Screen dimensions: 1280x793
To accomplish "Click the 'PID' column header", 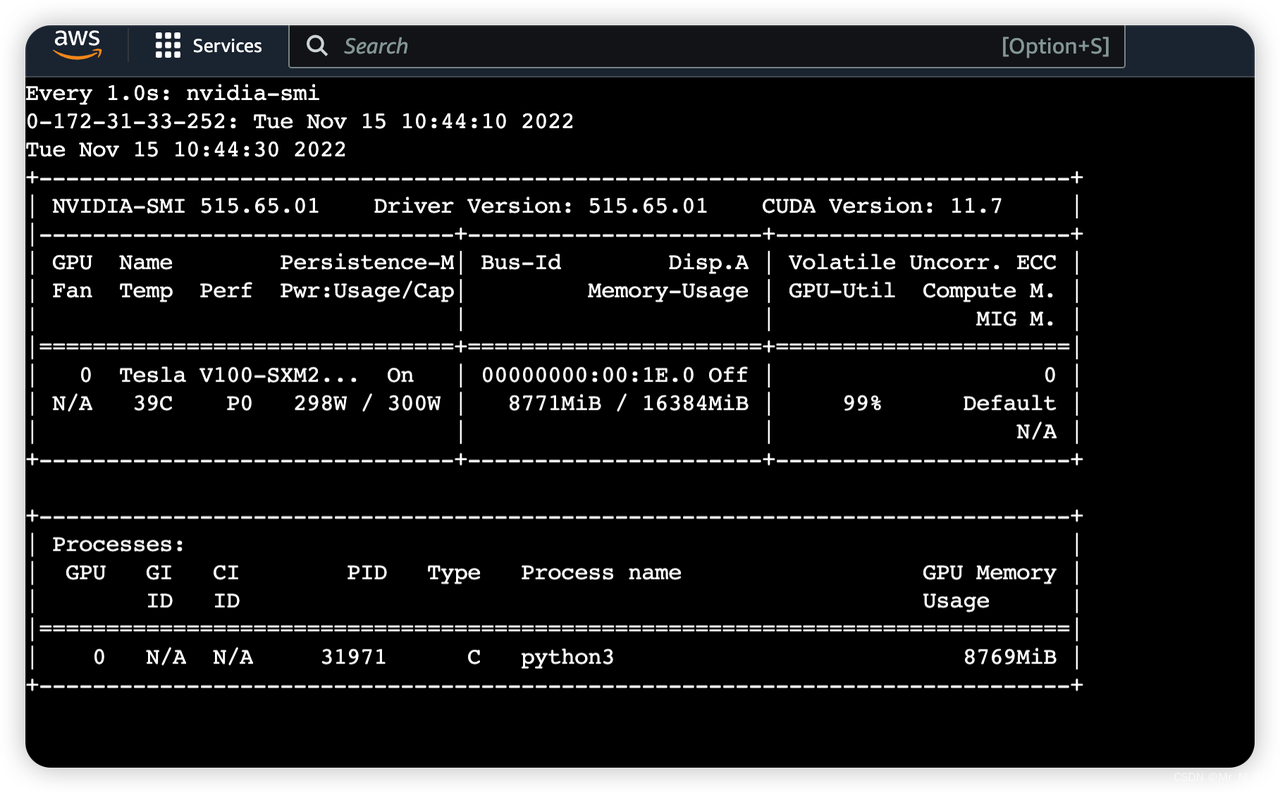I will click(366, 572).
